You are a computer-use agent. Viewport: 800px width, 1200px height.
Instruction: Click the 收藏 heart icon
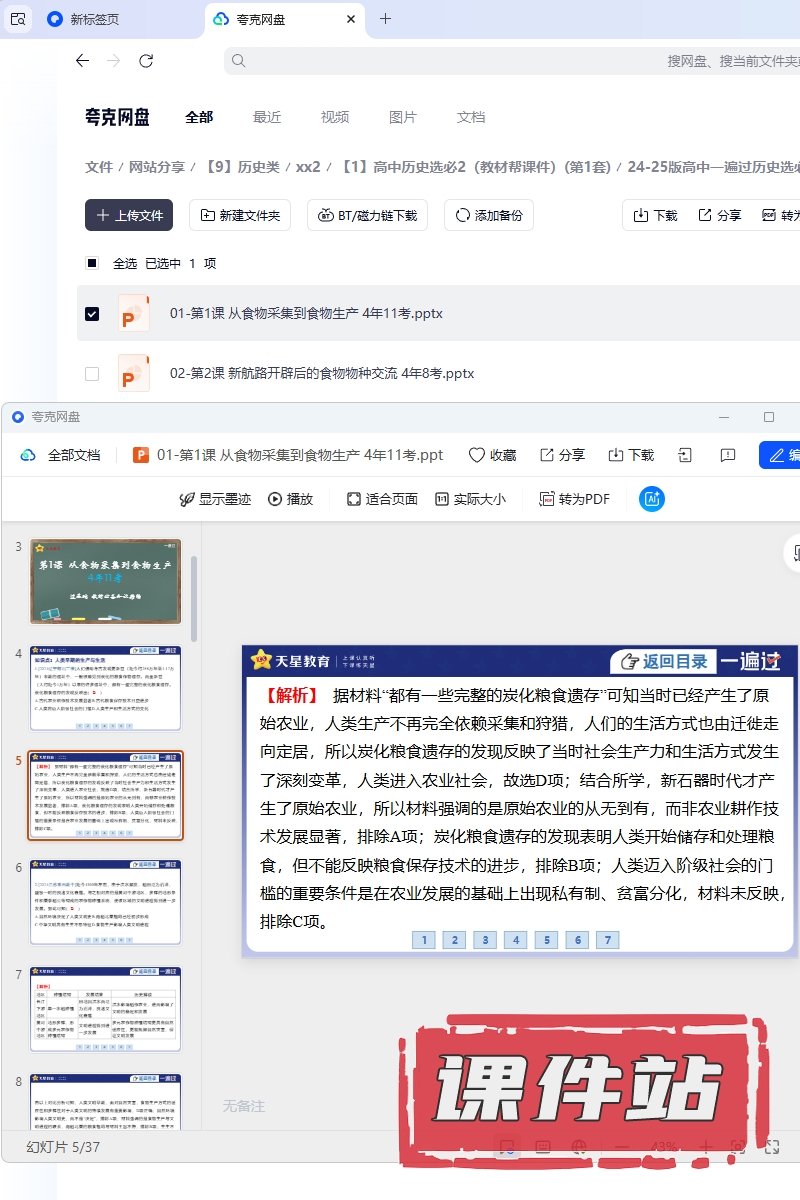(492, 455)
